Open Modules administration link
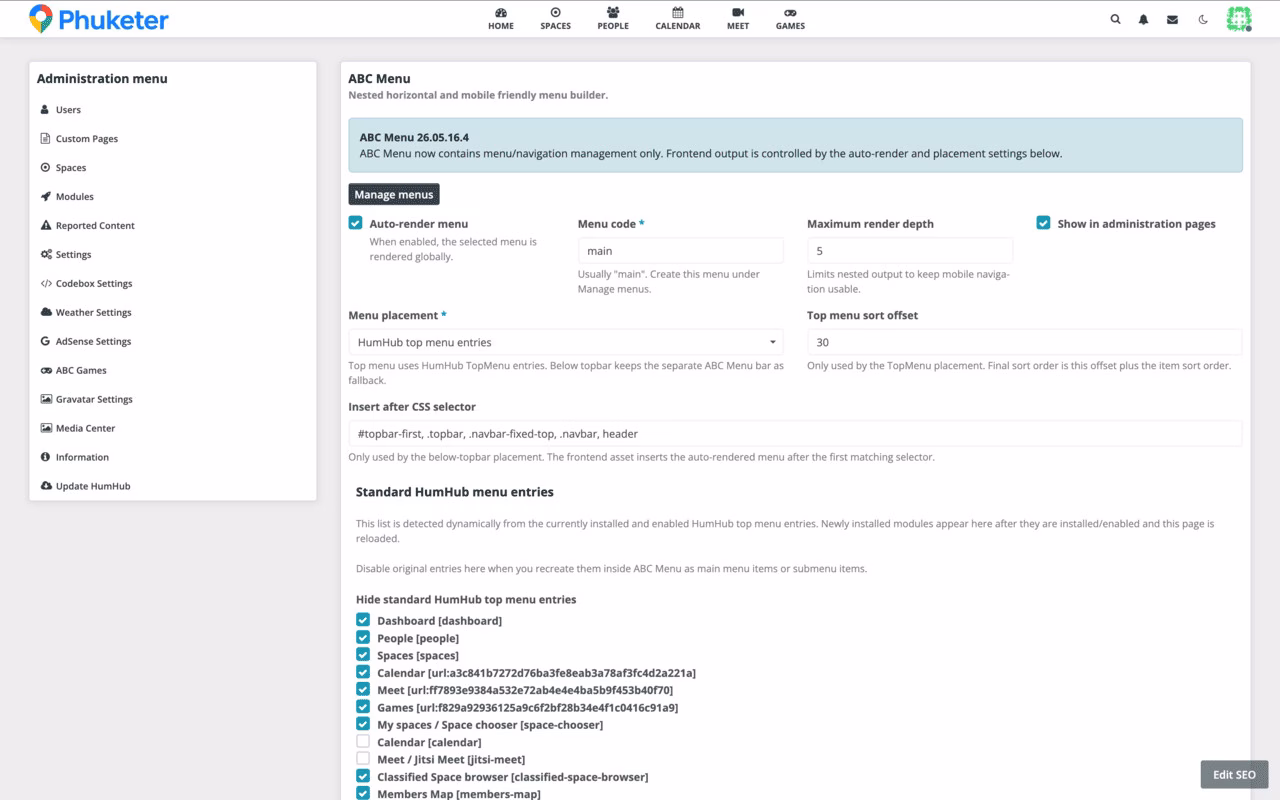 click(75, 197)
